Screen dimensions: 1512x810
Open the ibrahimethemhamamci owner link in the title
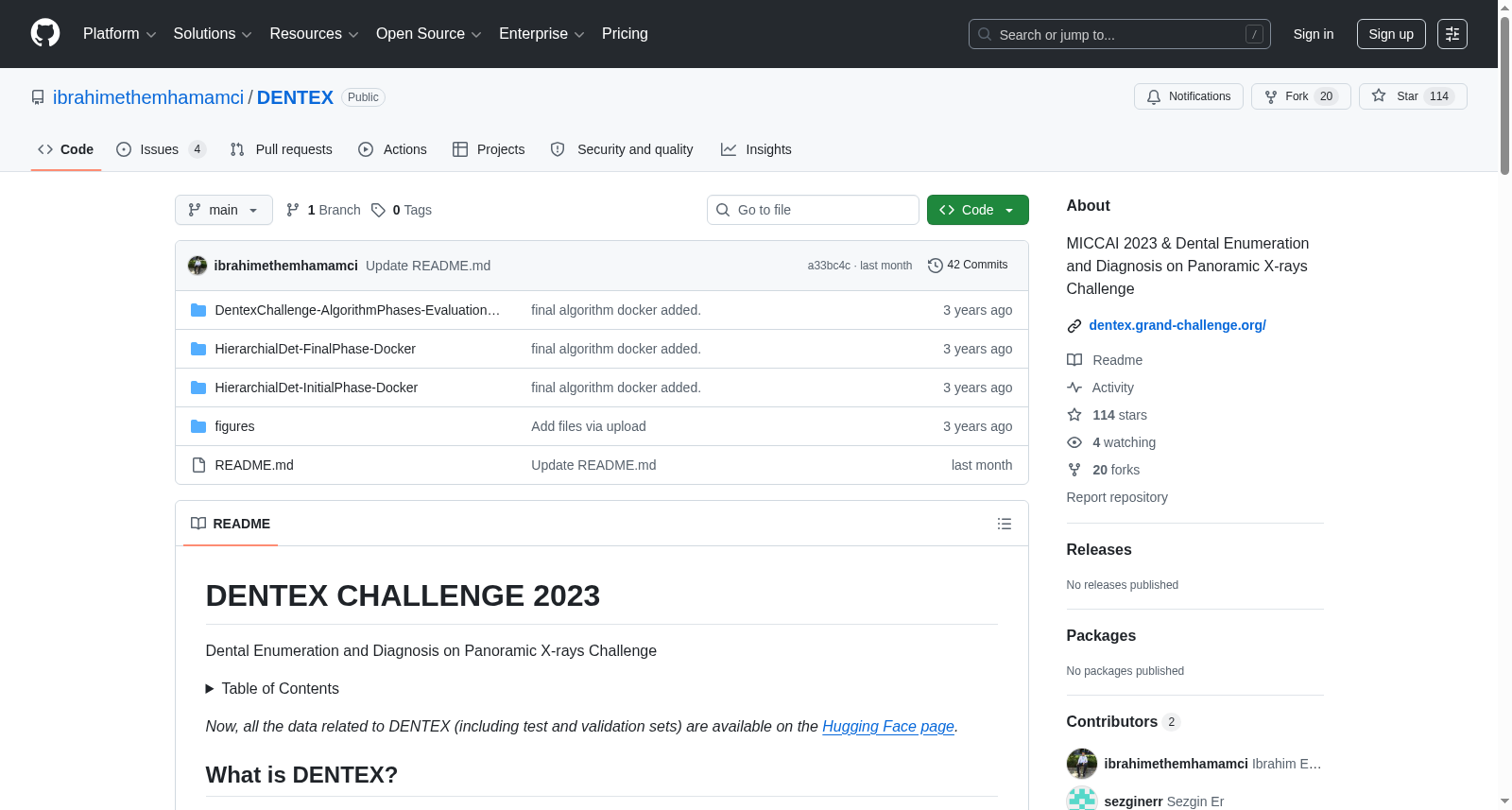[148, 97]
